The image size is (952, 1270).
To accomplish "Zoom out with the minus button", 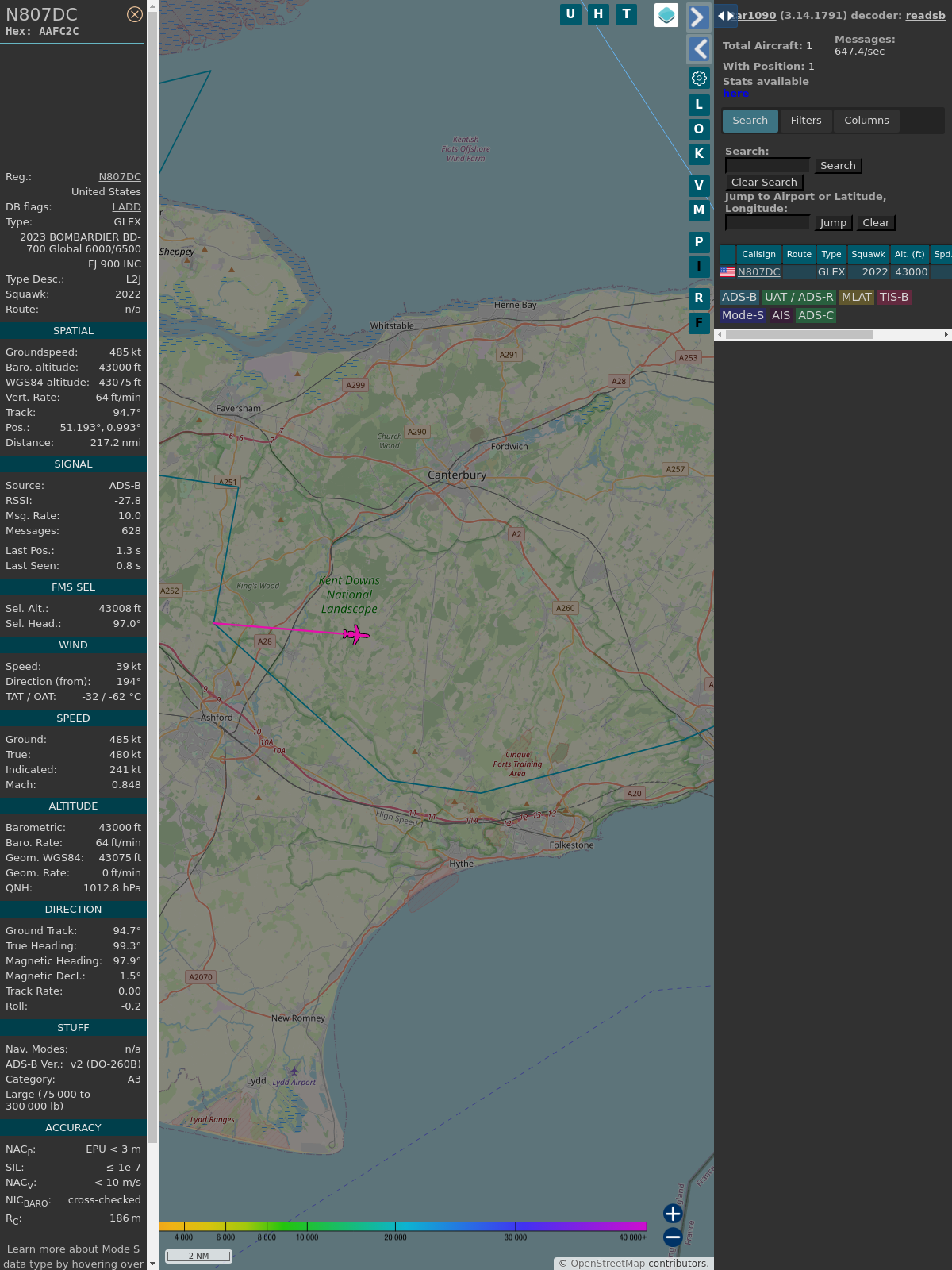I will pos(673,1237).
